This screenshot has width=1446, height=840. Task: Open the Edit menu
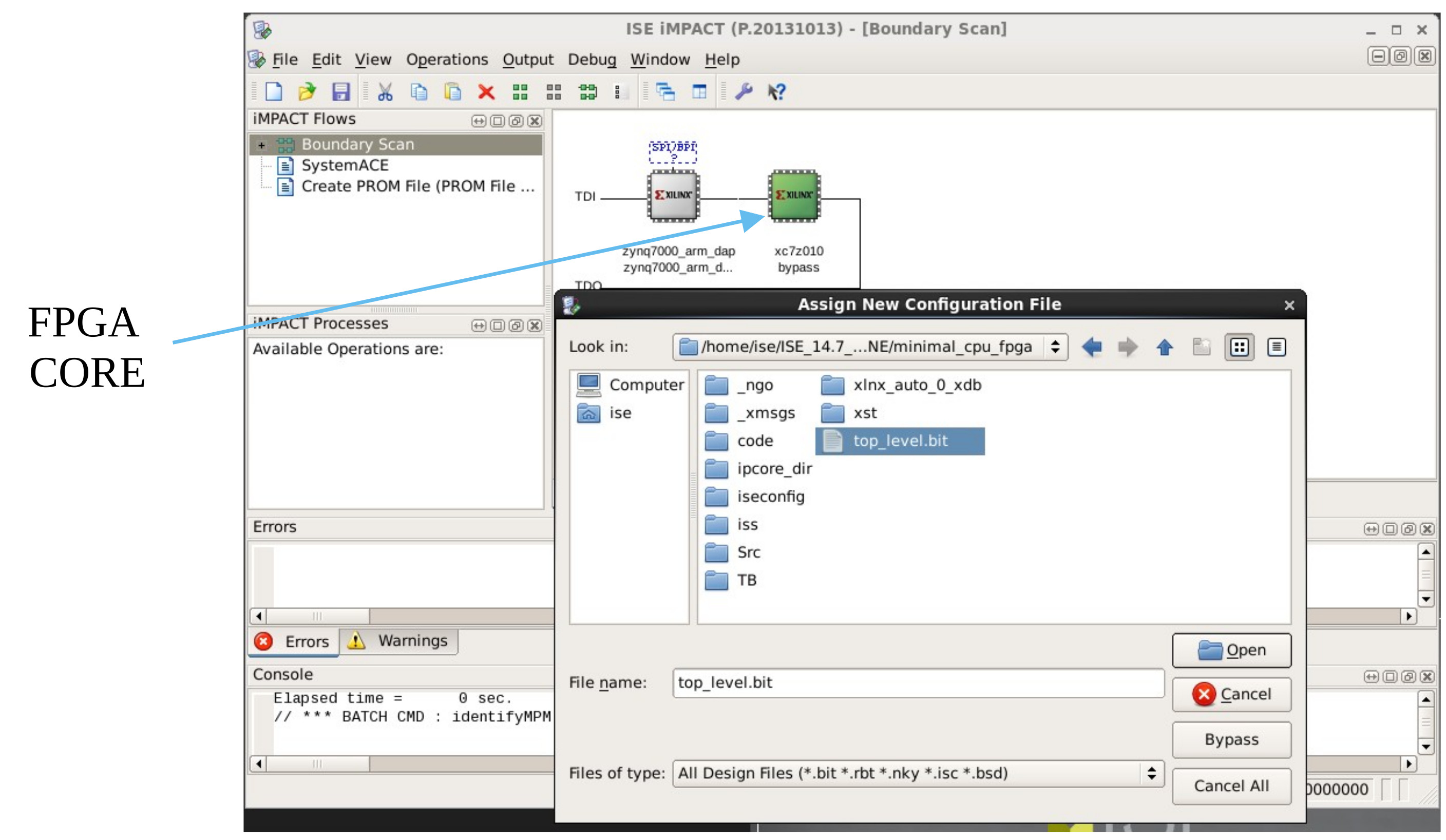point(327,60)
